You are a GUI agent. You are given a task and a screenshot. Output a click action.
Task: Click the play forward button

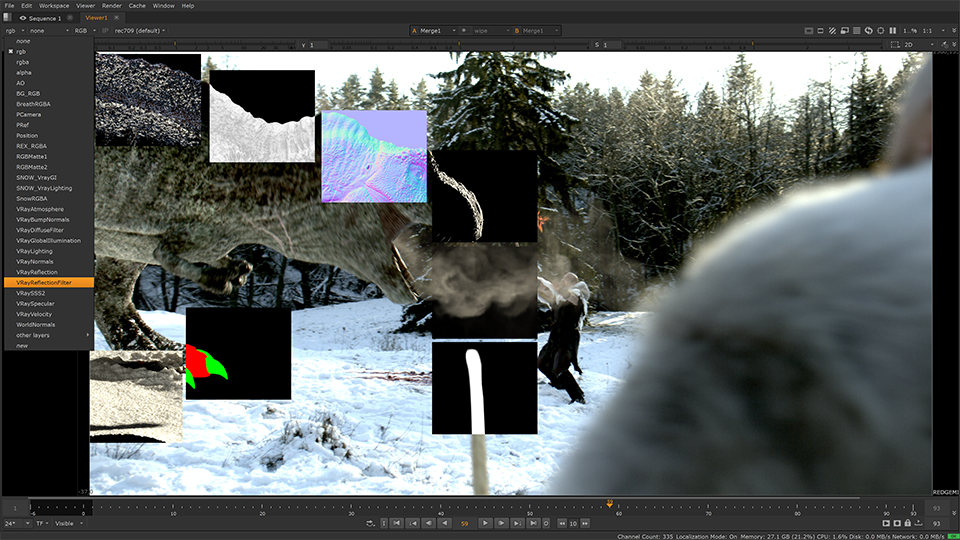point(486,523)
